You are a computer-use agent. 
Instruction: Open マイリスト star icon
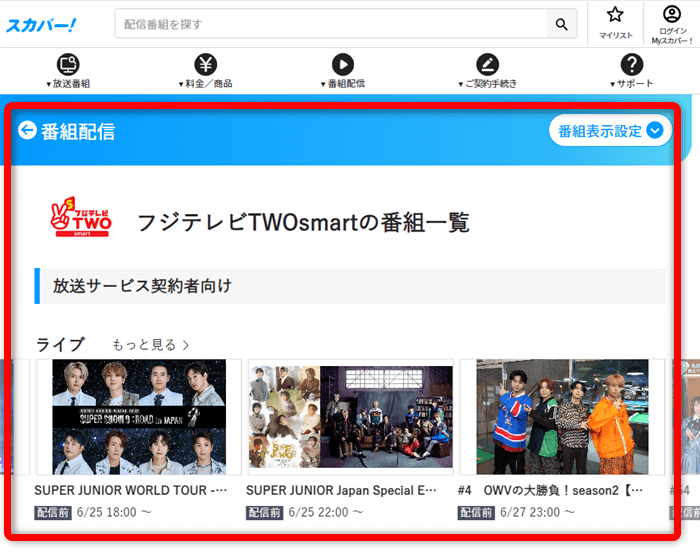(x=615, y=15)
